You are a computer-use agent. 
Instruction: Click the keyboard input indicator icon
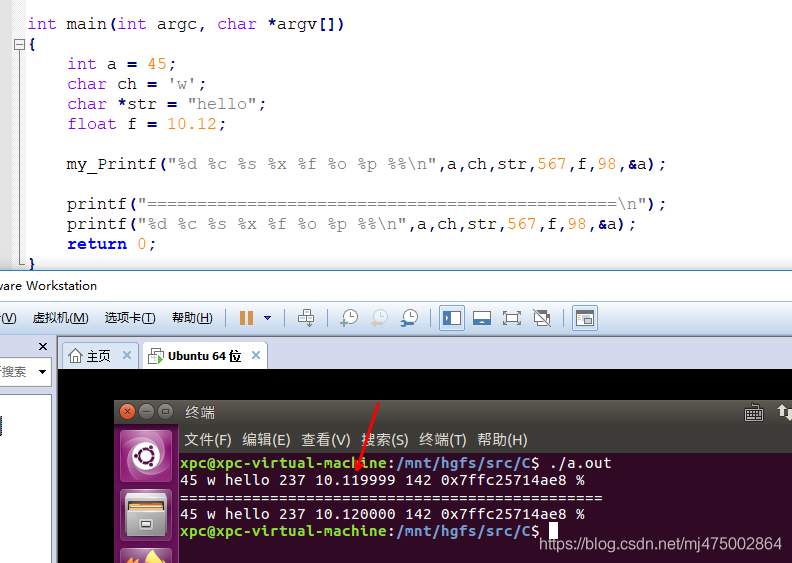click(x=754, y=413)
